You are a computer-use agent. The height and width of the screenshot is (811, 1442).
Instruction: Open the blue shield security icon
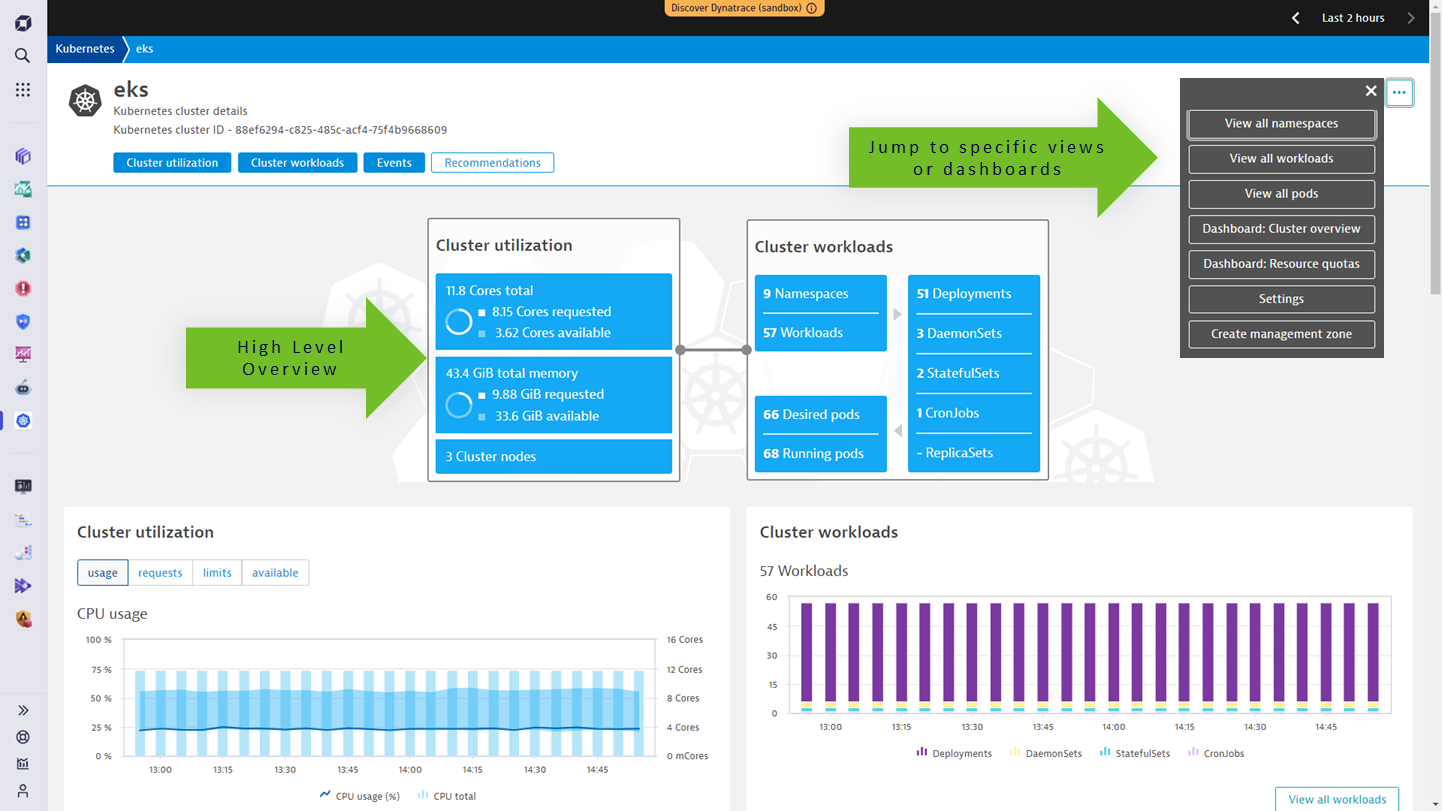(x=22, y=321)
